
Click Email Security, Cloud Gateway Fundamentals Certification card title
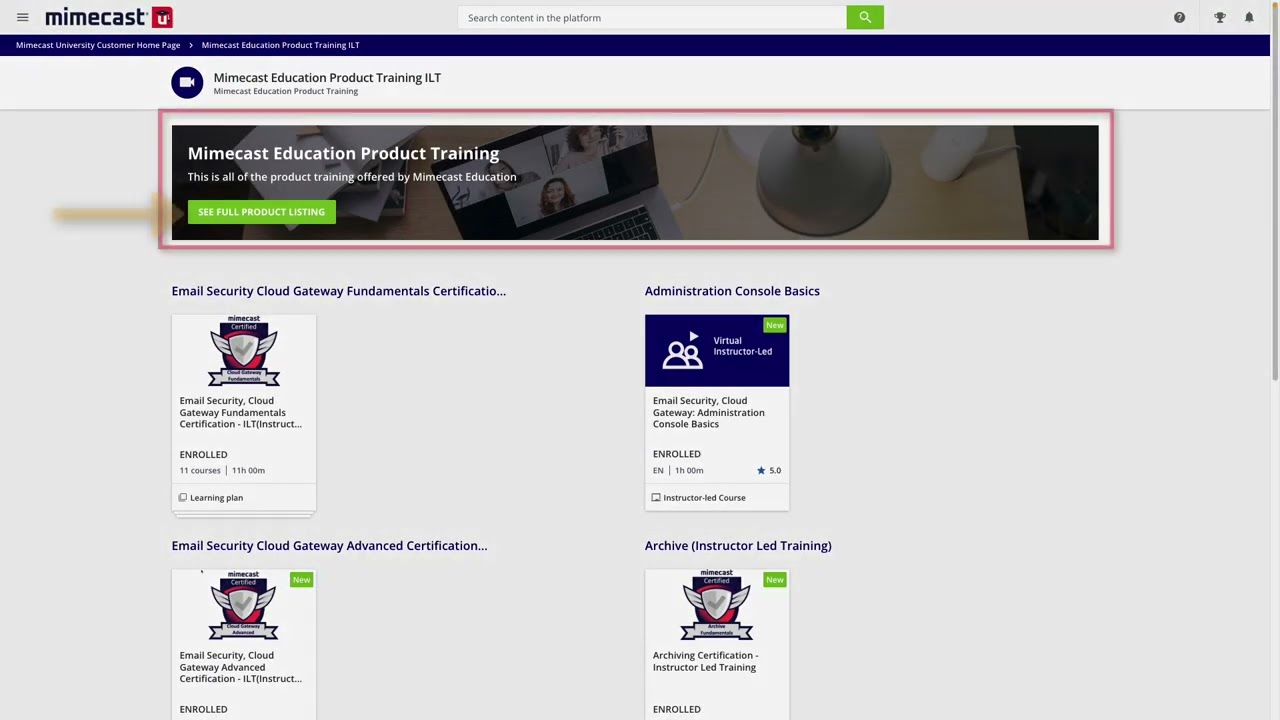coord(240,412)
